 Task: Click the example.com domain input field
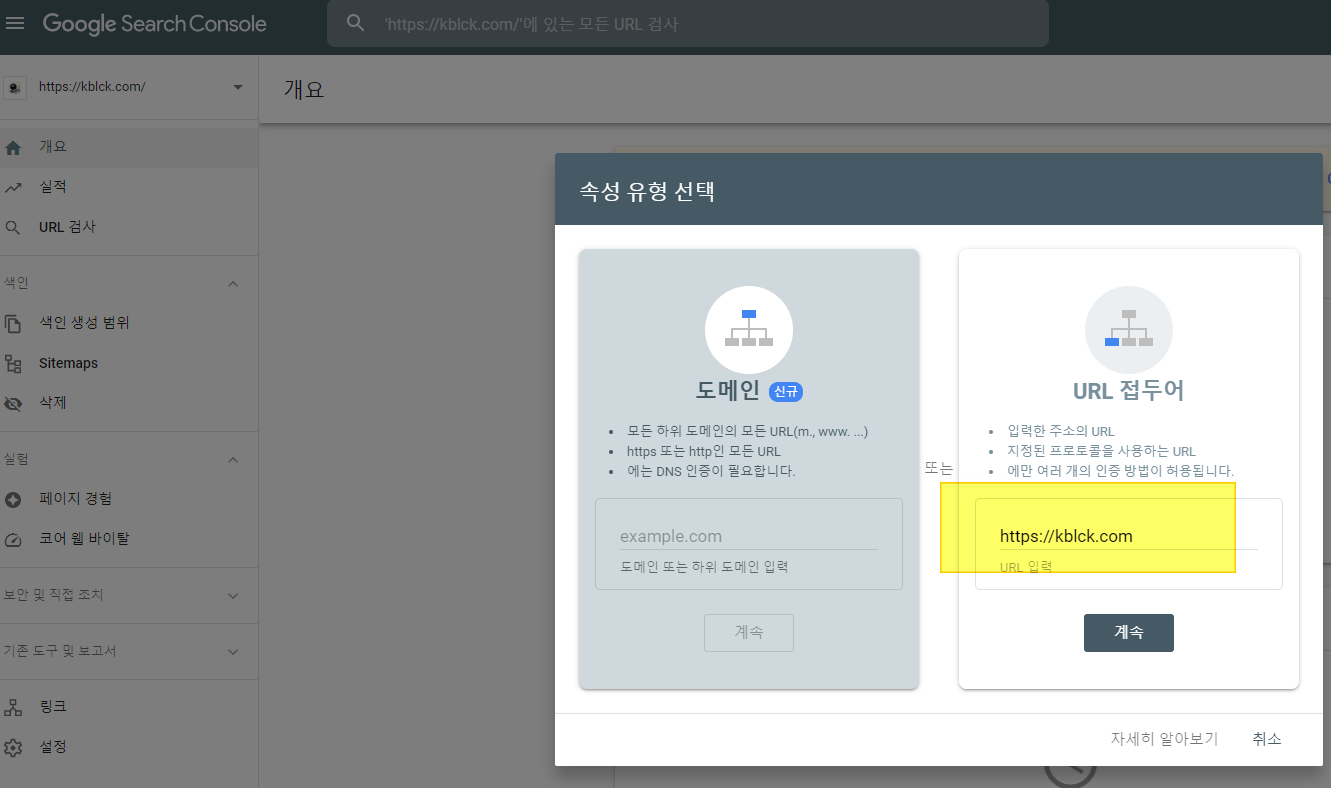pyautogui.click(x=749, y=537)
